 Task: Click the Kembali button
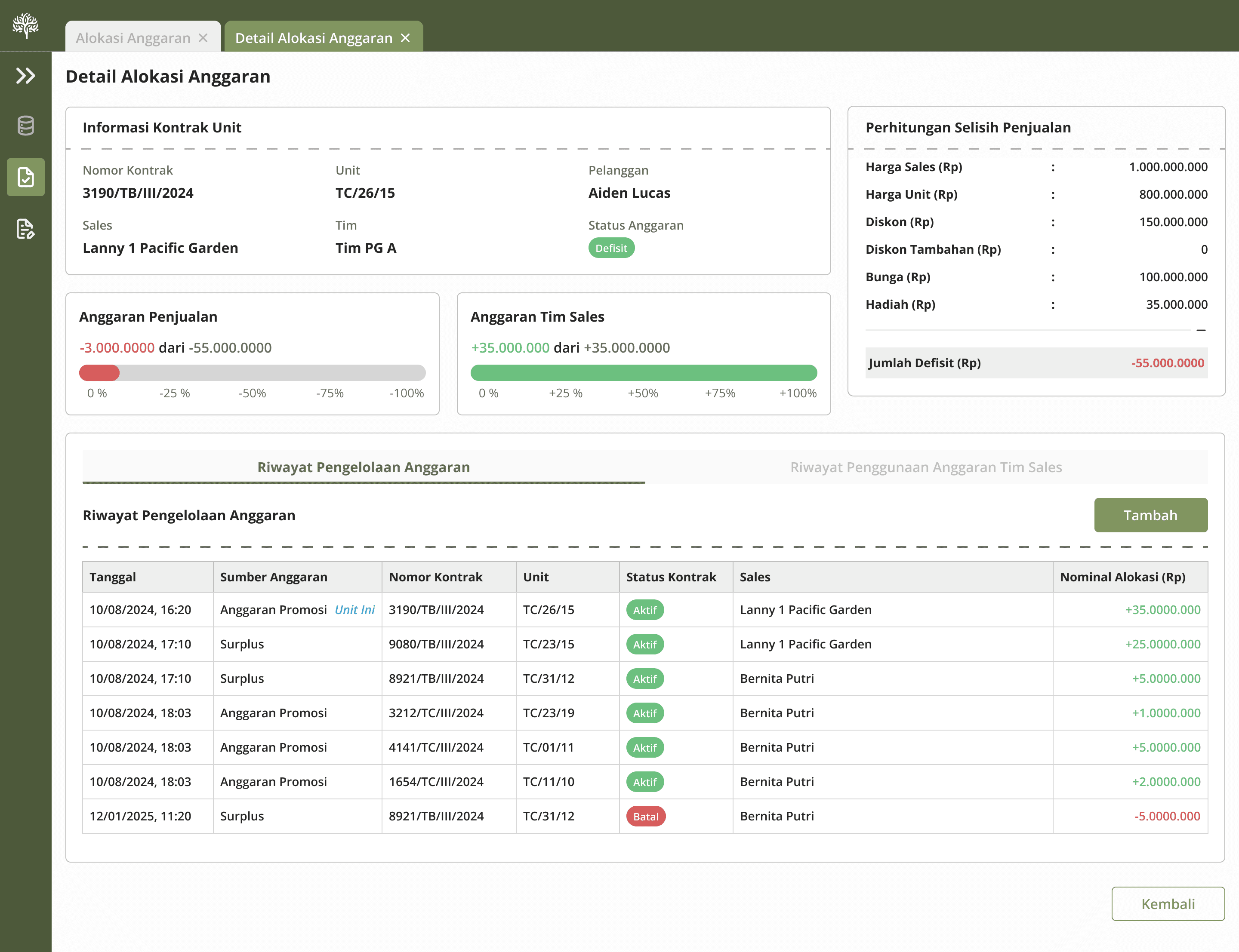1168,904
